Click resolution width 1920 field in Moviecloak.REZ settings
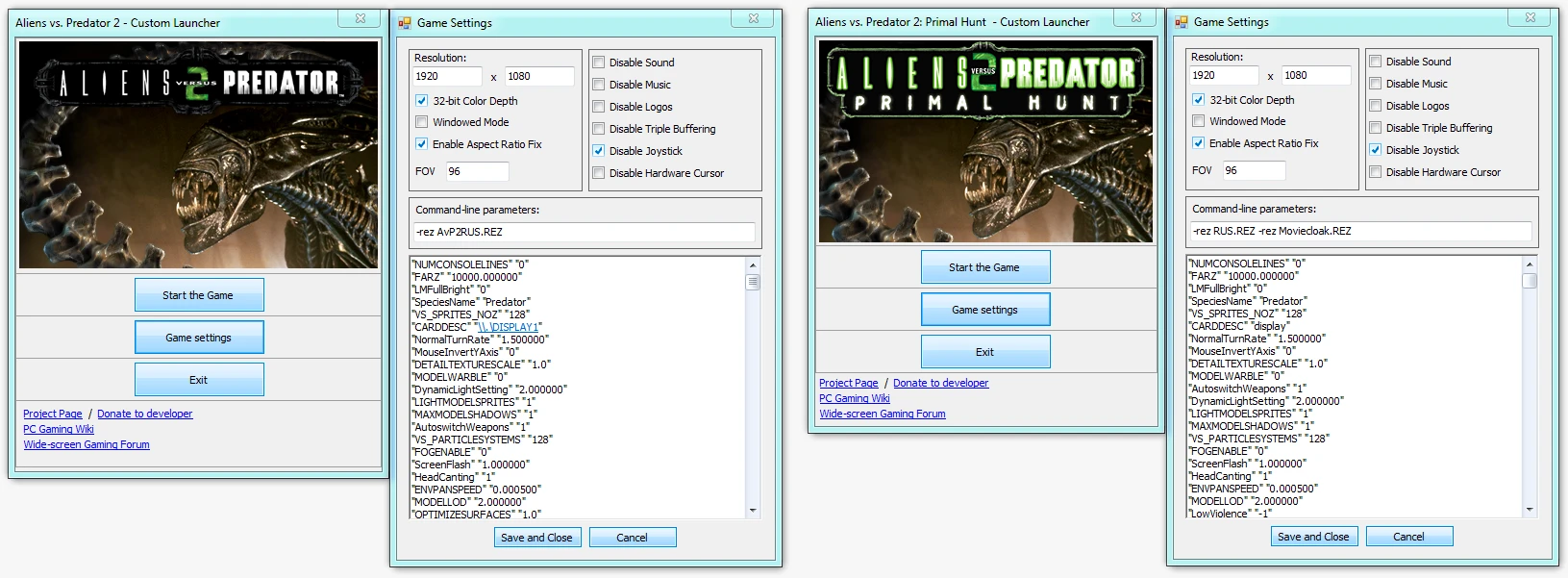Viewport: 1568px width, 578px height. (x=1224, y=75)
